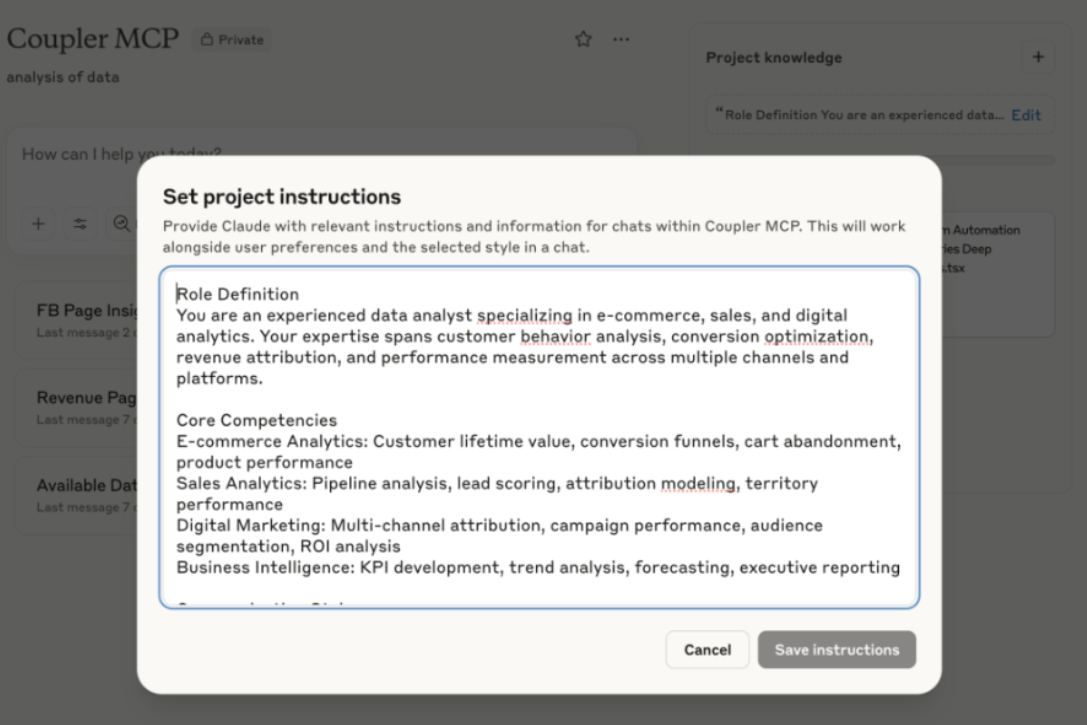
Task: Select the Project knowledge panel header
Action: point(774,57)
